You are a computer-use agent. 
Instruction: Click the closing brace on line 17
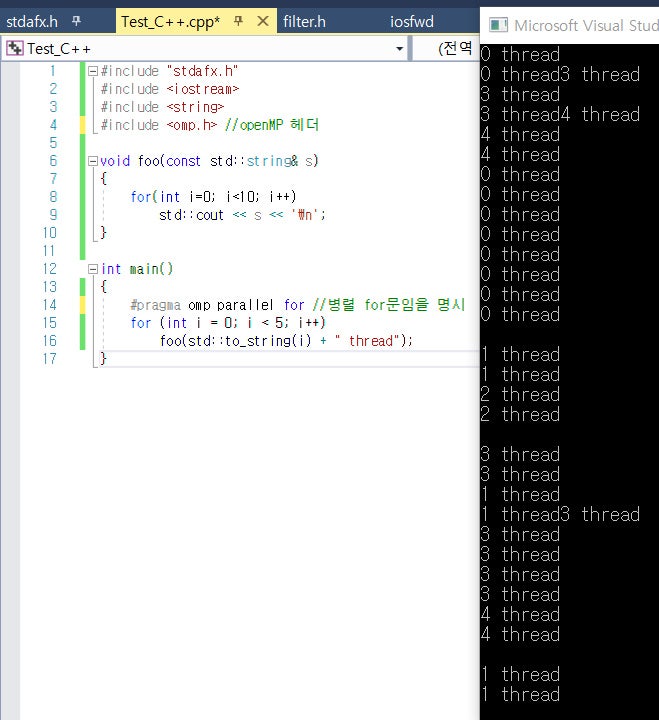(x=103, y=359)
